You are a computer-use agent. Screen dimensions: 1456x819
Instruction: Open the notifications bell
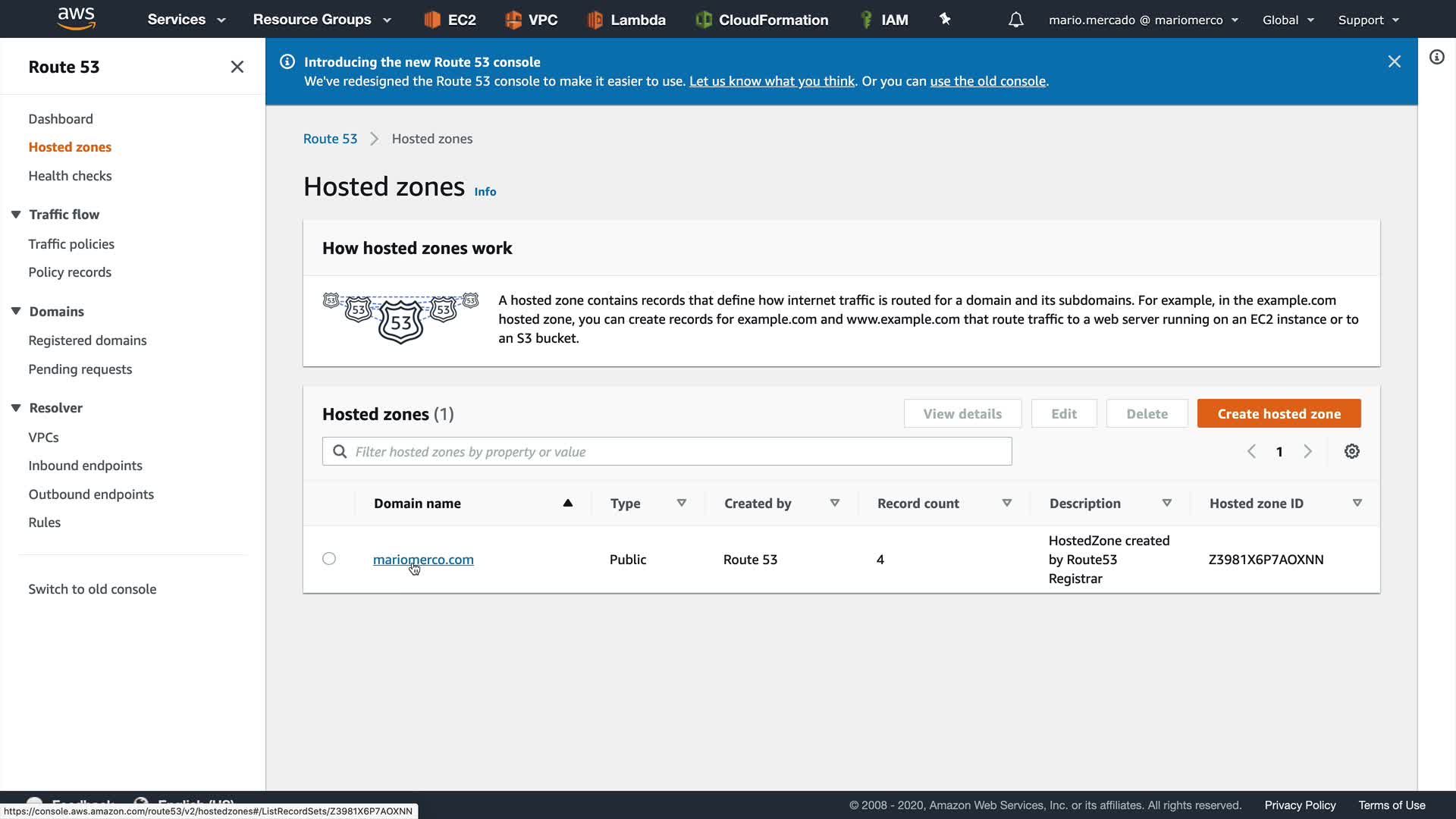[x=1015, y=20]
